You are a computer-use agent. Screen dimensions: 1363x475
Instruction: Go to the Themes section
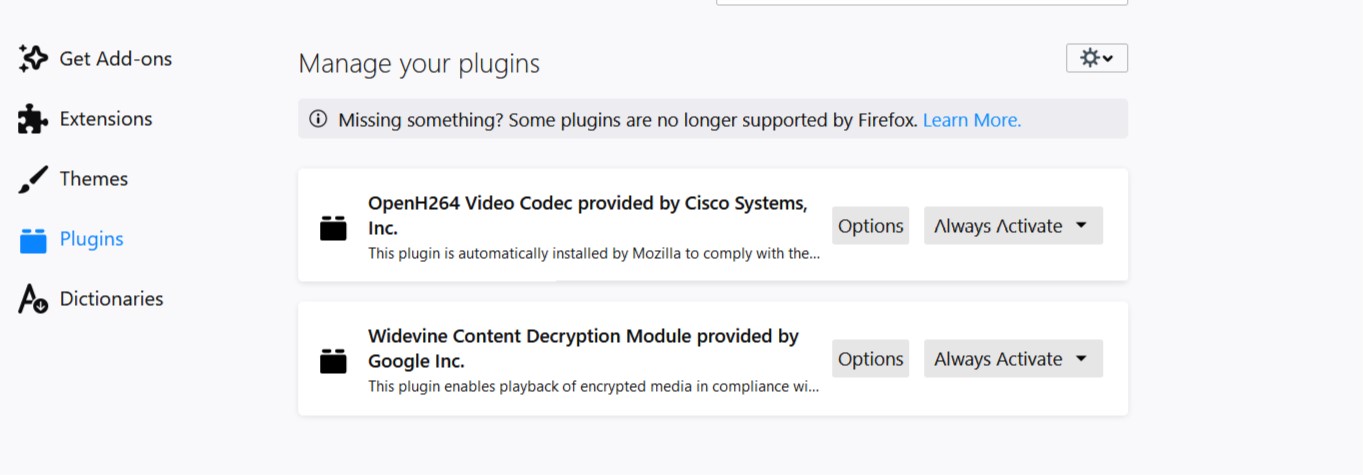[x=94, y=179]
